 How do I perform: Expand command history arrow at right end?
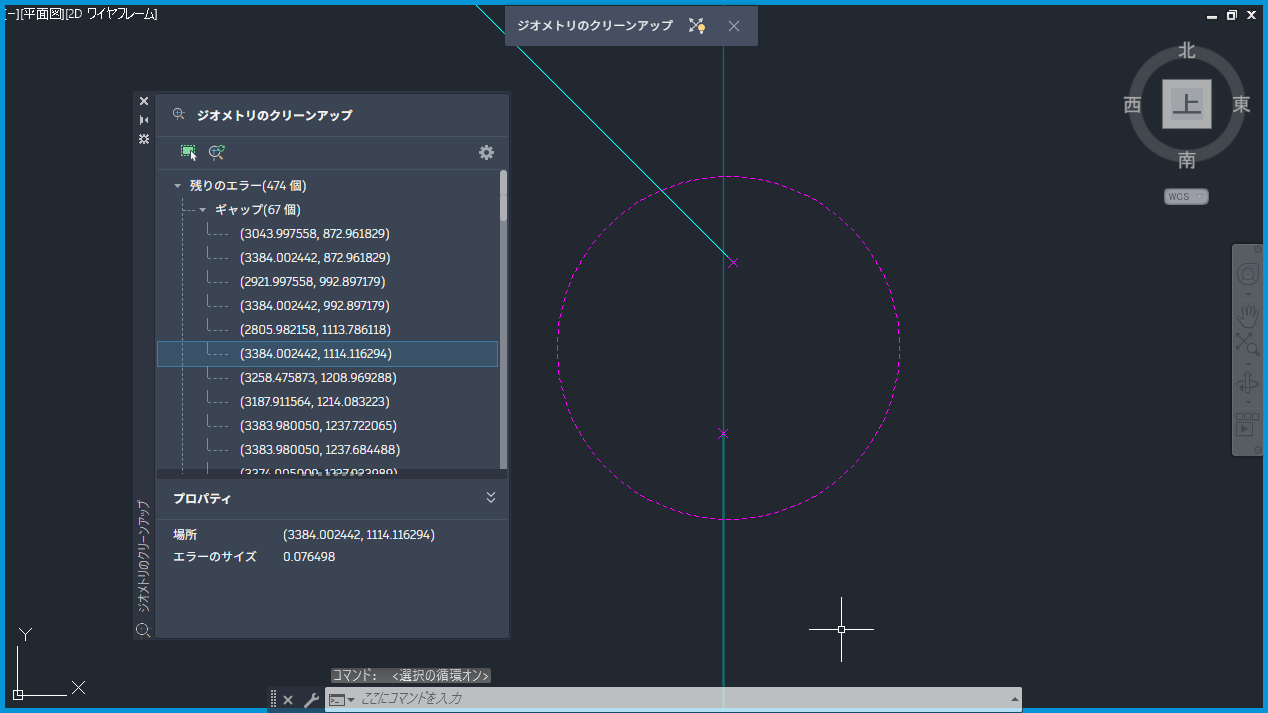pyautogui.click(x=1015, y=699)
